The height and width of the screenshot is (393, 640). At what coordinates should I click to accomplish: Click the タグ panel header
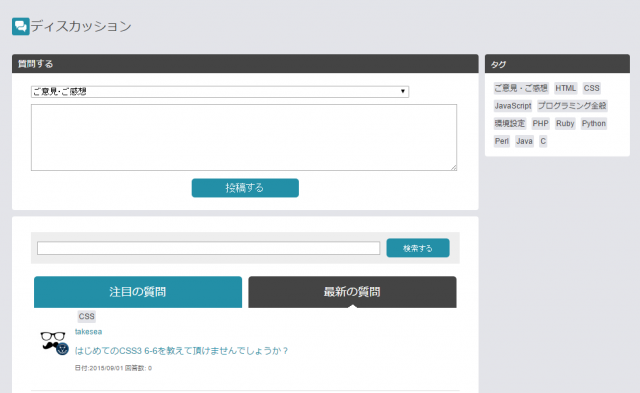point(557,64)
